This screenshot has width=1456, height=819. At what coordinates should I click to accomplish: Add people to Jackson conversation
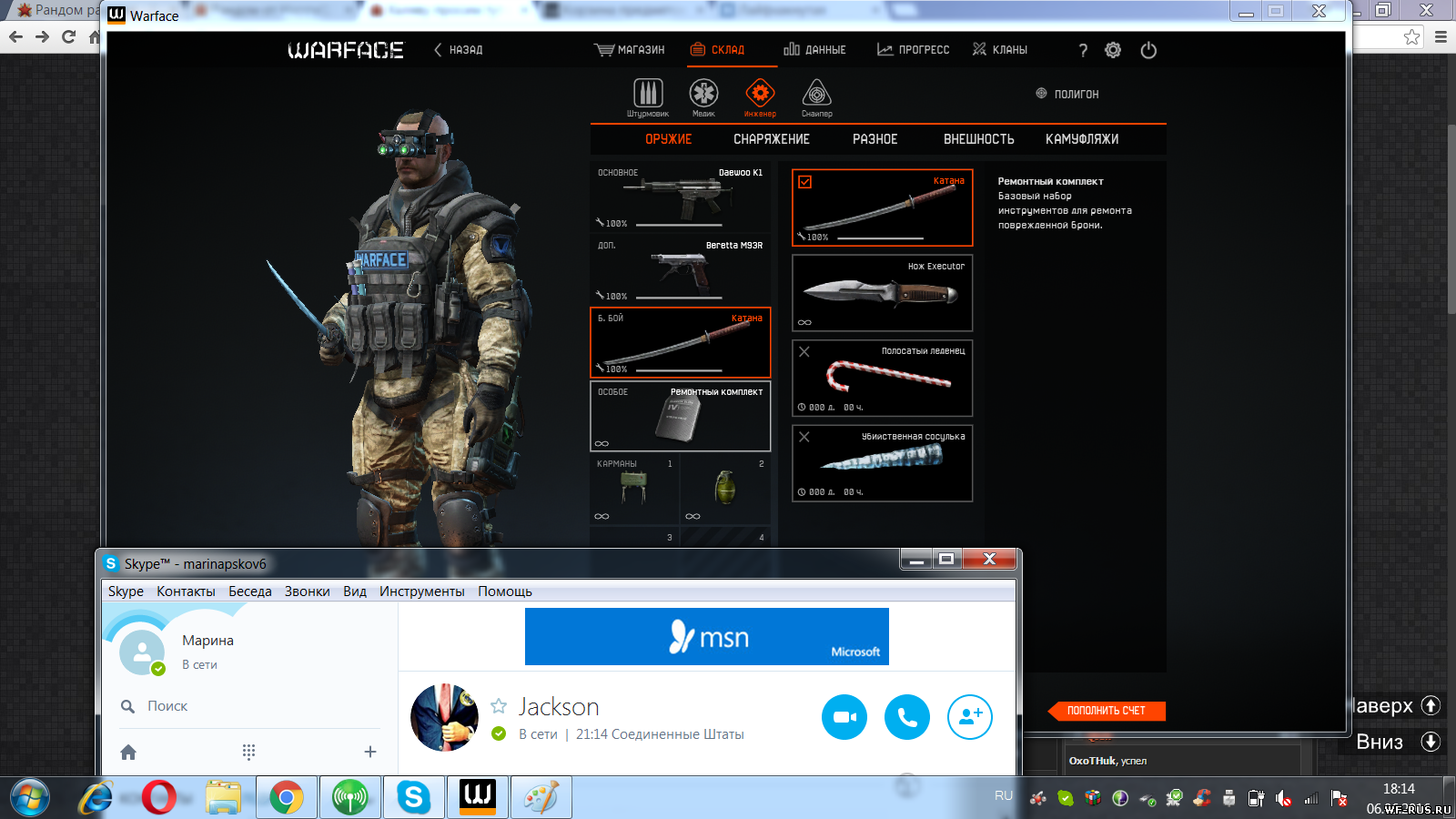pyautogui.click(x=970, y=717)
